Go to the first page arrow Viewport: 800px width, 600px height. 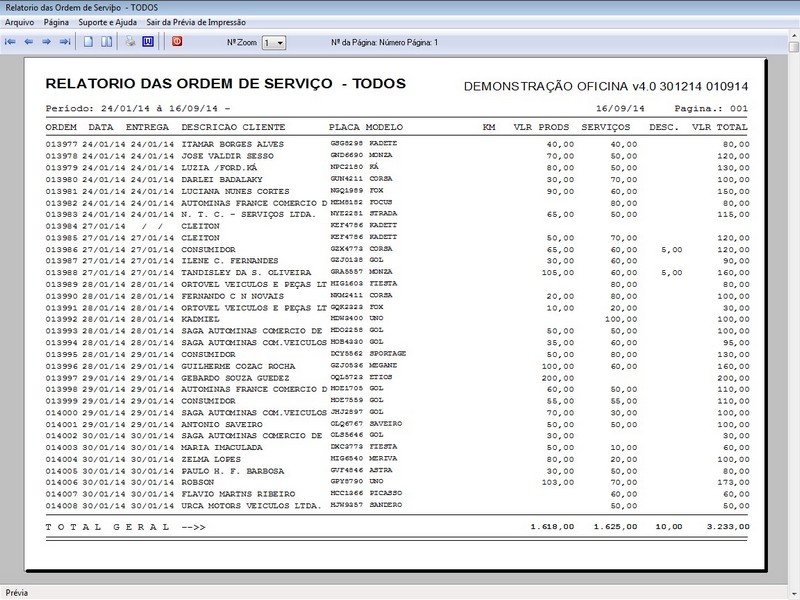click(x=10, y=42)
